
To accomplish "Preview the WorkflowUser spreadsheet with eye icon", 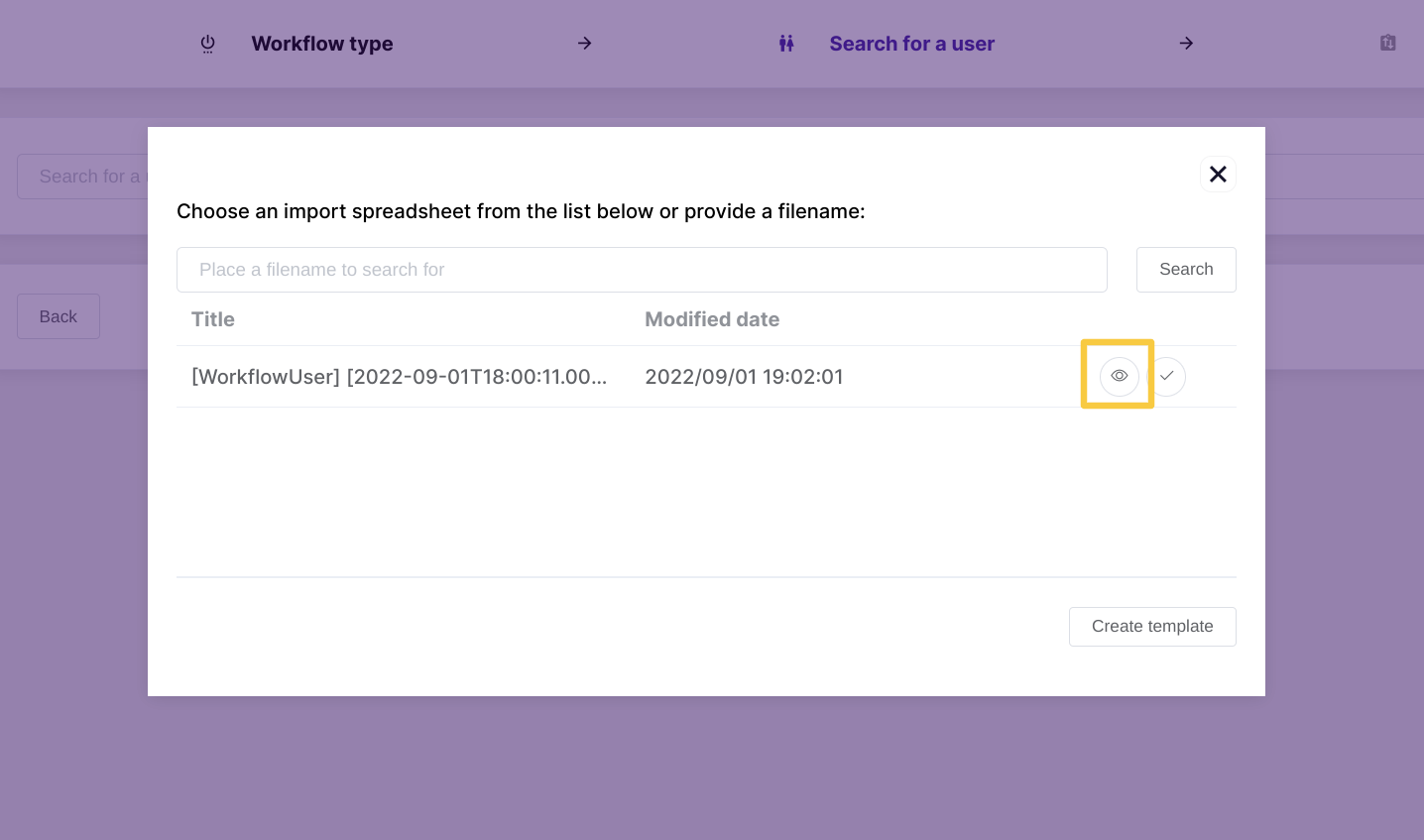I will [1119, 376].
